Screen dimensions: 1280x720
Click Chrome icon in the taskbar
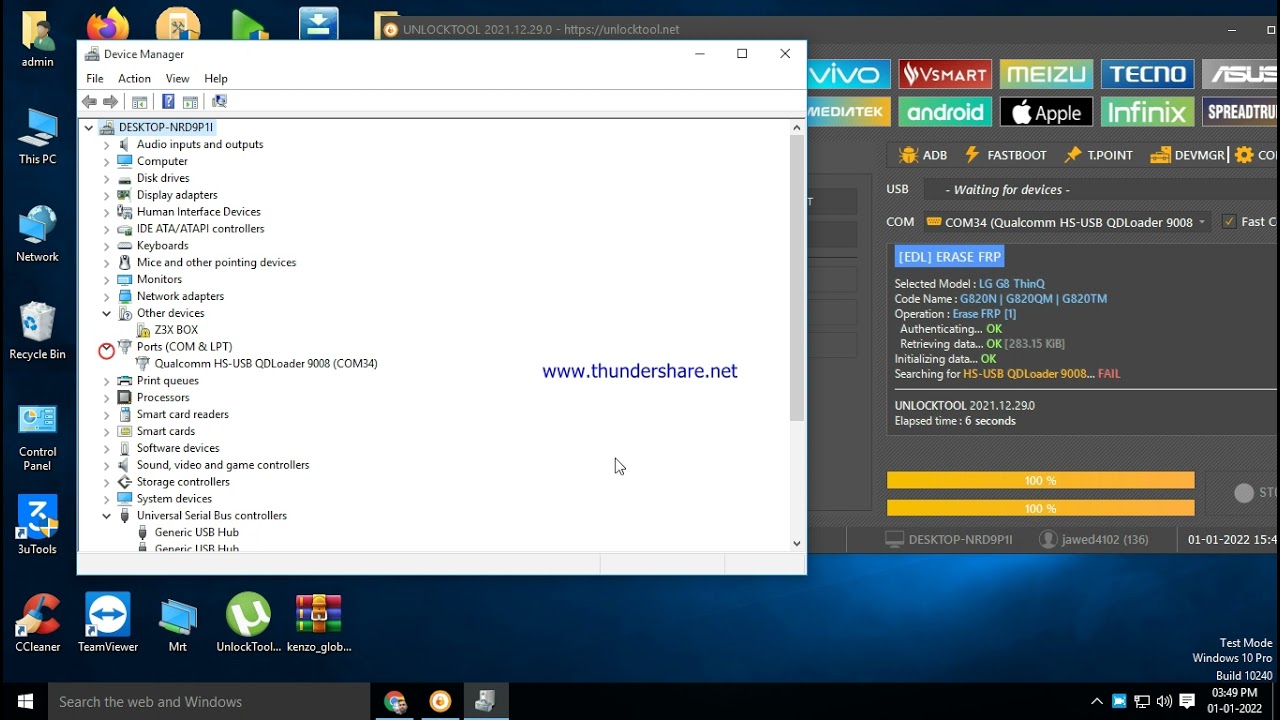click(x=395, y=702)
